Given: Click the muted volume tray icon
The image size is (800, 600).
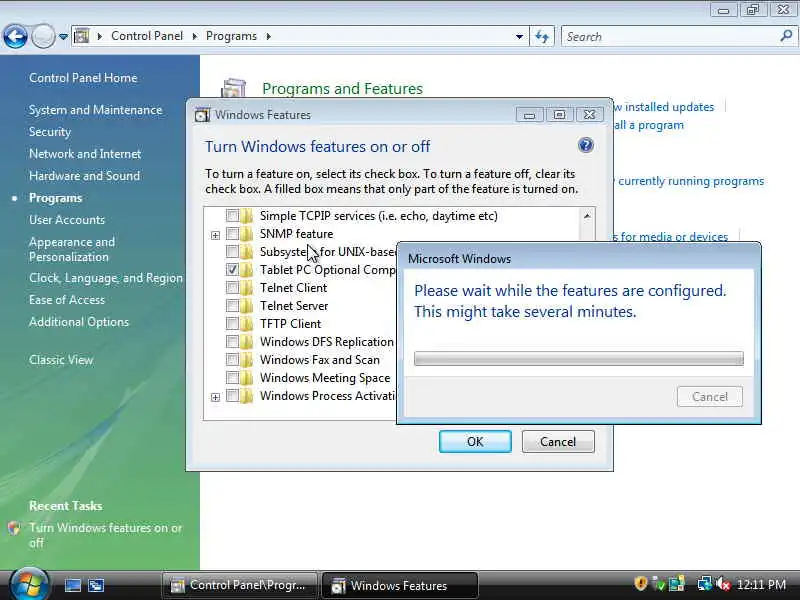Looking at the screenshot, I should (x=723, y=584).
